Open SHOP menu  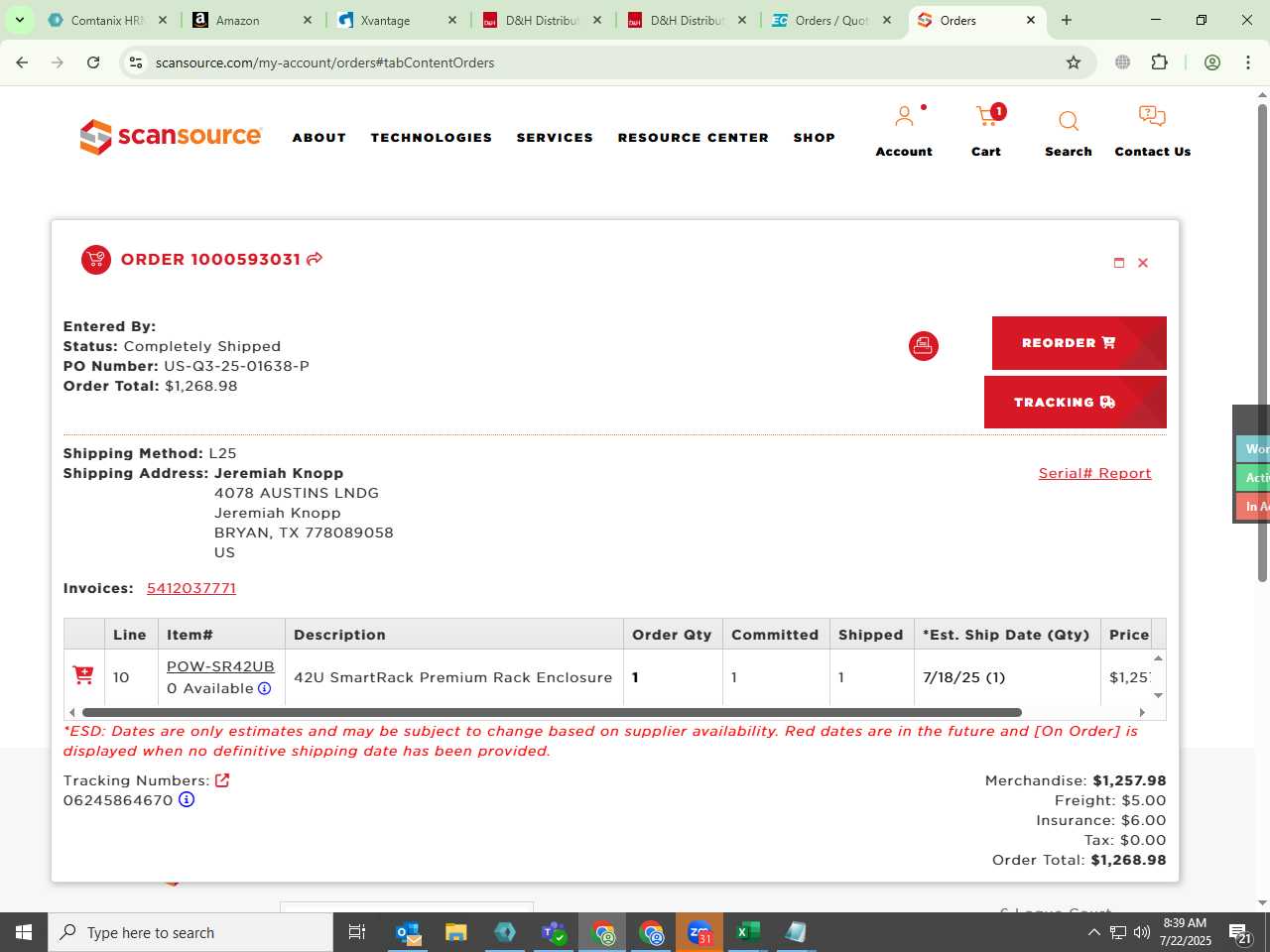click(x=815, y=138)
